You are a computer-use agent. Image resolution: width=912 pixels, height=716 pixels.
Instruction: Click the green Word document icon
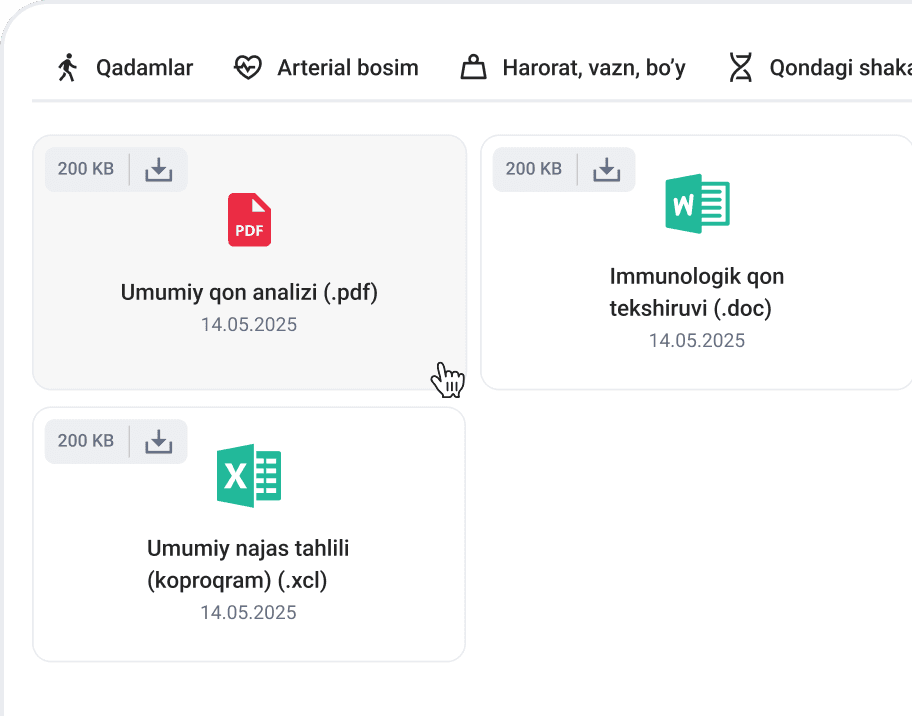tap(697, 204)
